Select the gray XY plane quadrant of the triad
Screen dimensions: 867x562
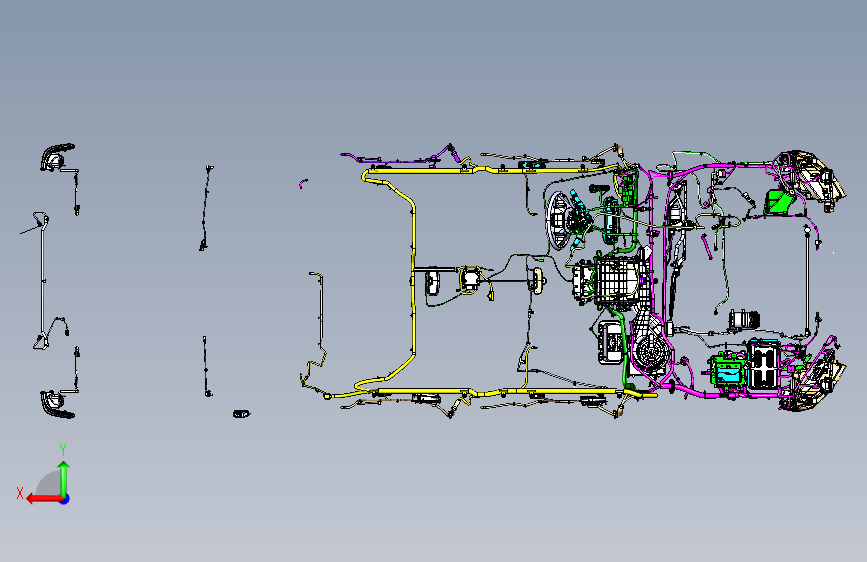49,483
